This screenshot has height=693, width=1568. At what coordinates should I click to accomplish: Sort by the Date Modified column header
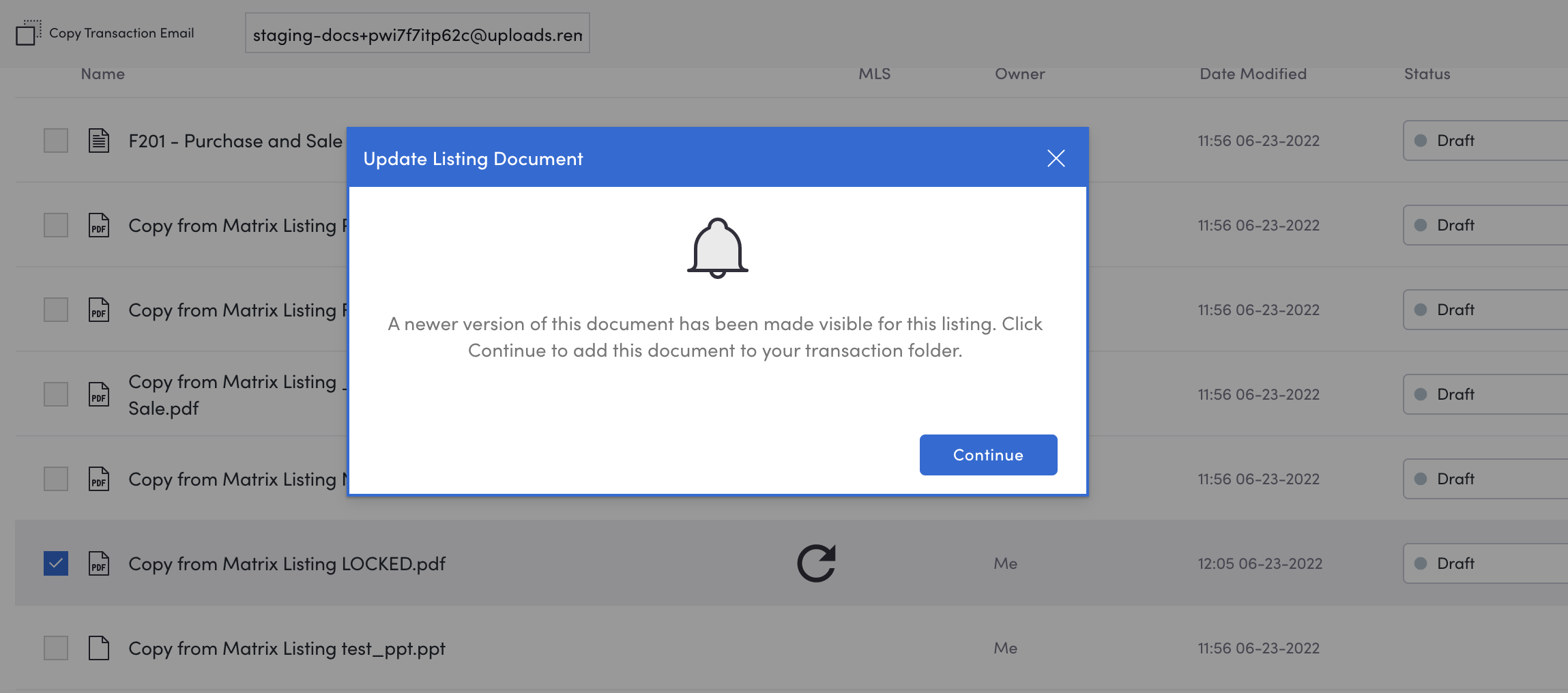(x=1253, y=74)
